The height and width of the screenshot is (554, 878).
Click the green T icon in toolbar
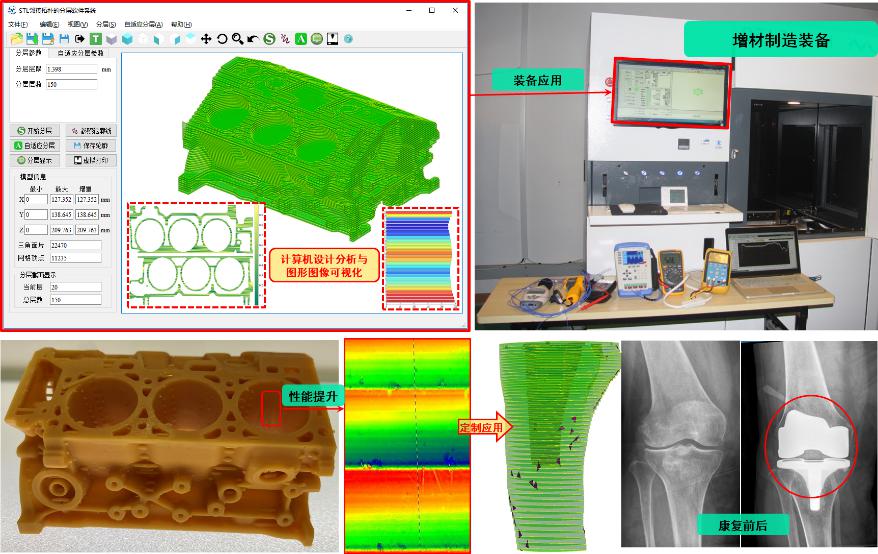point(94,38)
